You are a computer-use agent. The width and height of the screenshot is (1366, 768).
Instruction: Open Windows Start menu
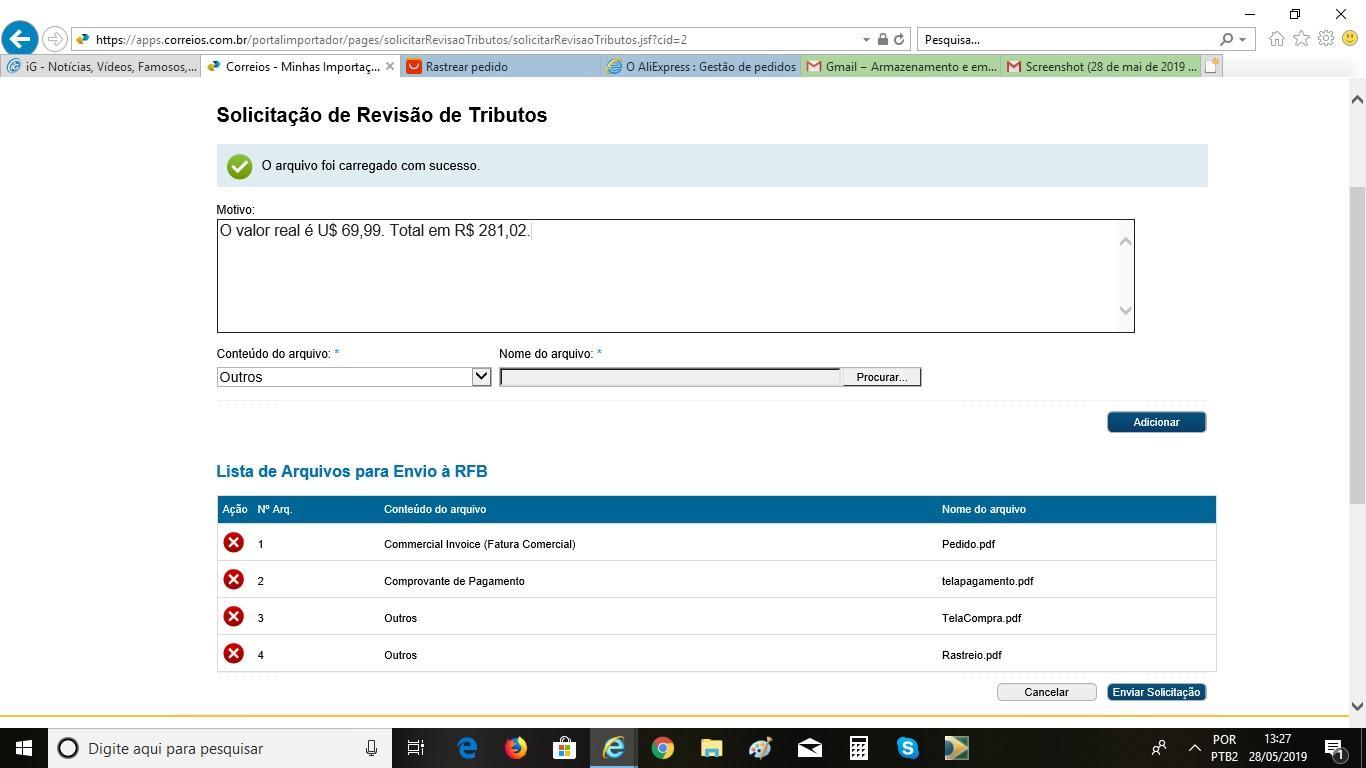[x=24, y=748]
